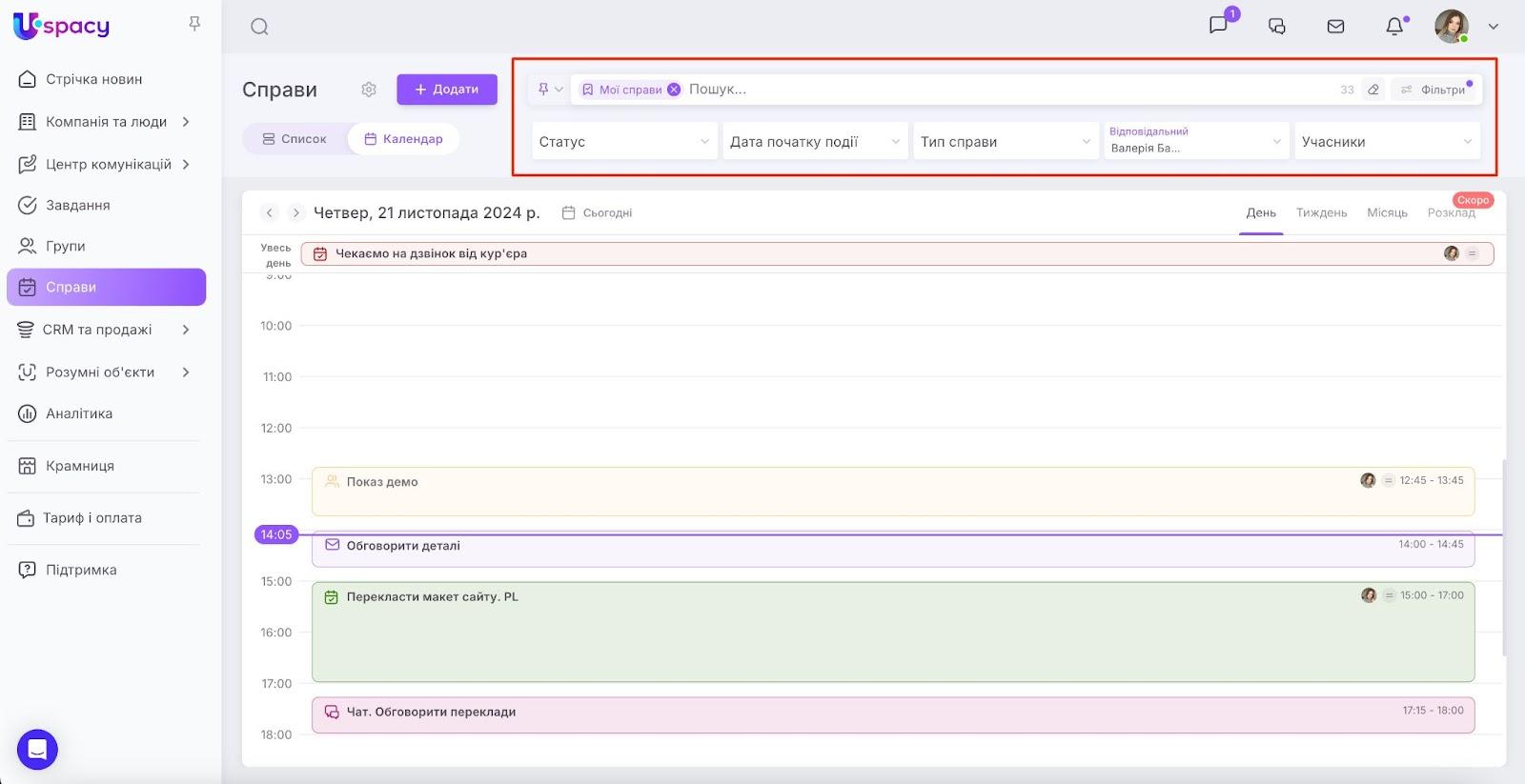
Task: Open the support chat widget bubble
Action: (37, 750)
